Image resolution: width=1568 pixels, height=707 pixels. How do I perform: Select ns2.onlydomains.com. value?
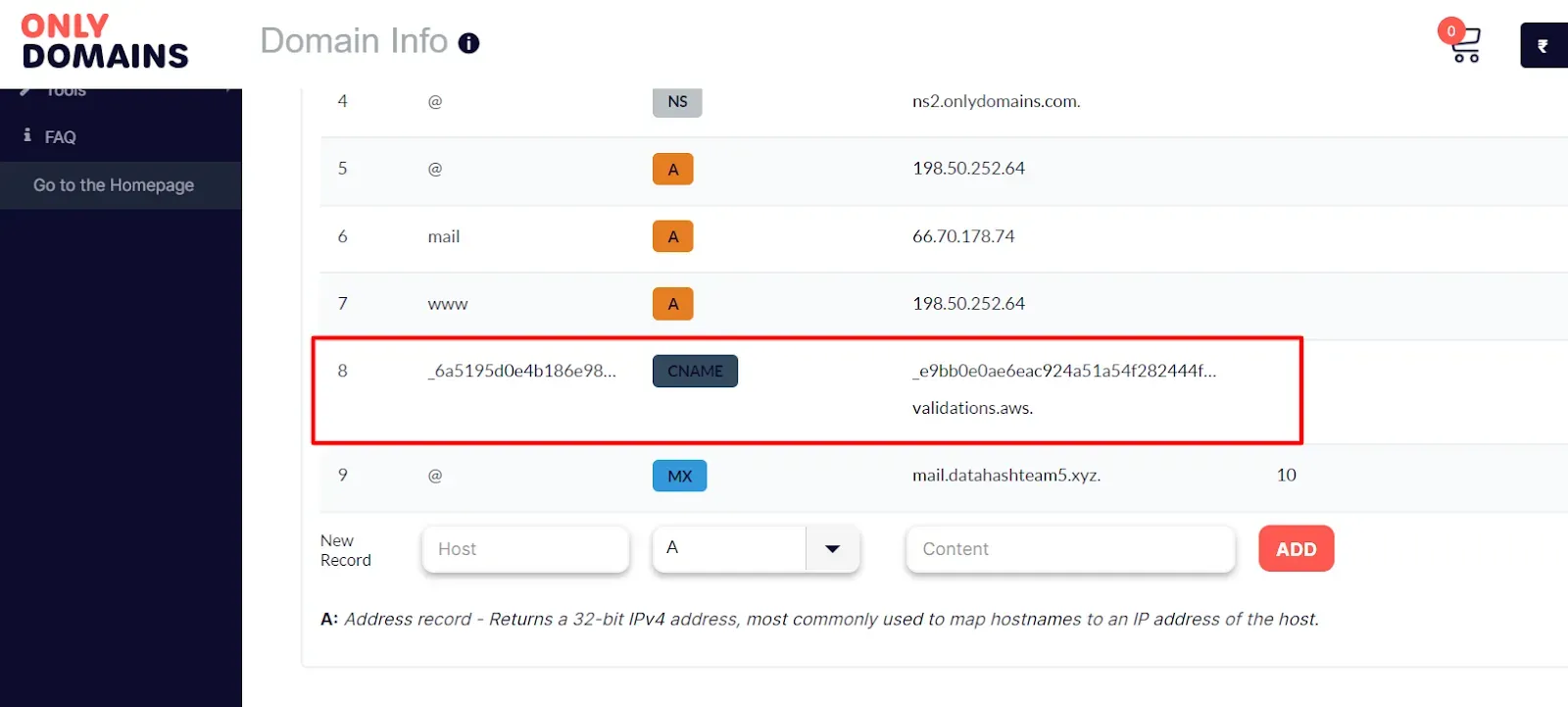tap(996, 101)
